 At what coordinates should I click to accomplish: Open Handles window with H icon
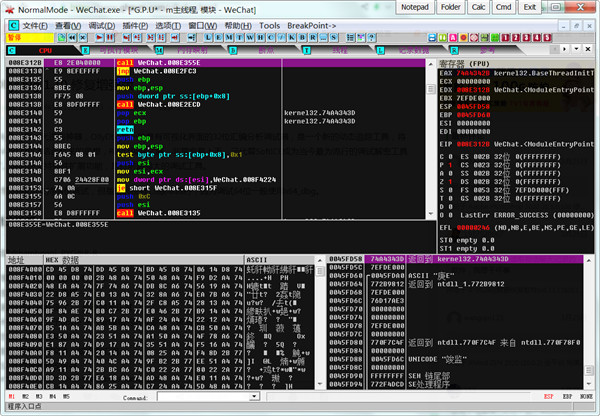coord(261,38)
